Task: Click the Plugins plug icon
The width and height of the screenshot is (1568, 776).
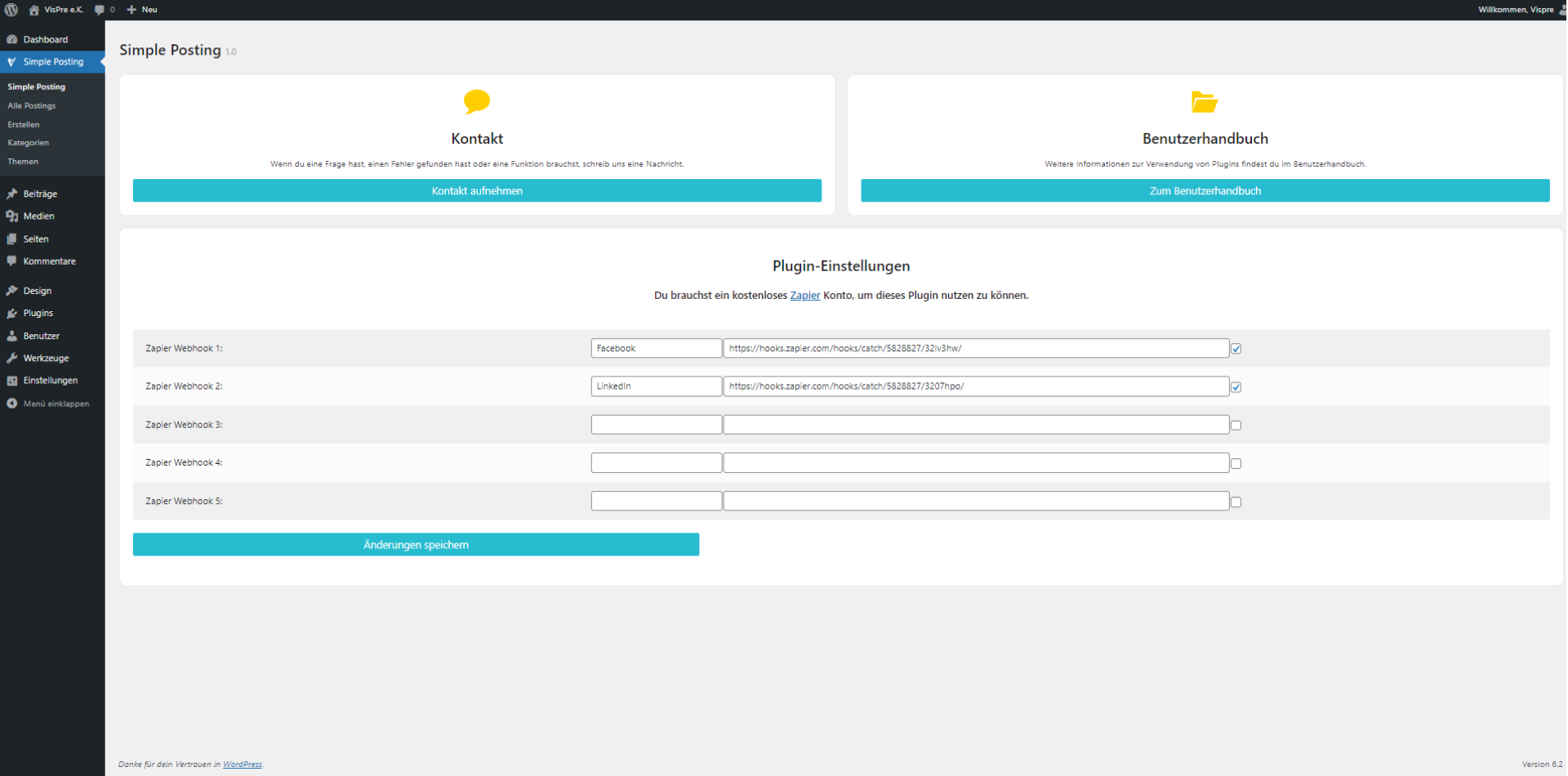Action: point(12,313)
